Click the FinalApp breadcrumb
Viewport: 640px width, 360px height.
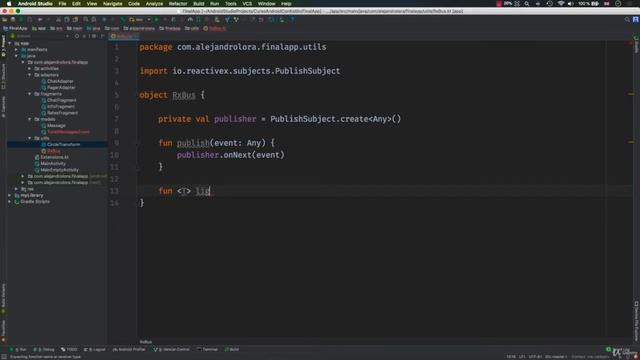coord(15,29)
